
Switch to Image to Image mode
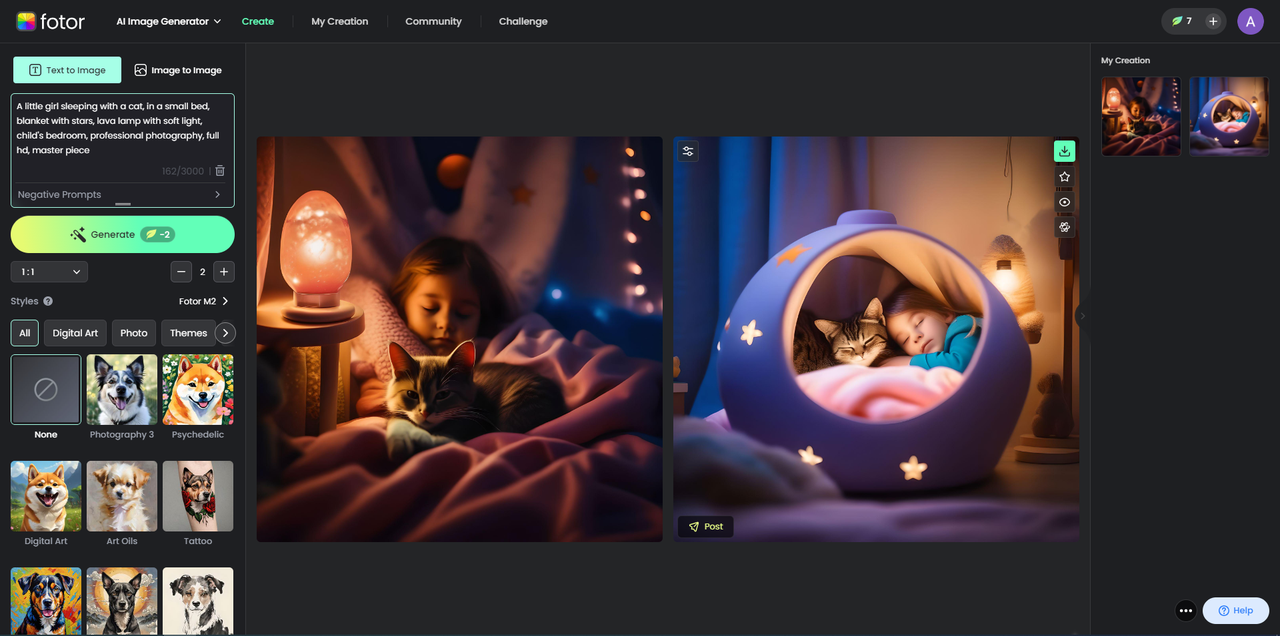pos(178,70)
